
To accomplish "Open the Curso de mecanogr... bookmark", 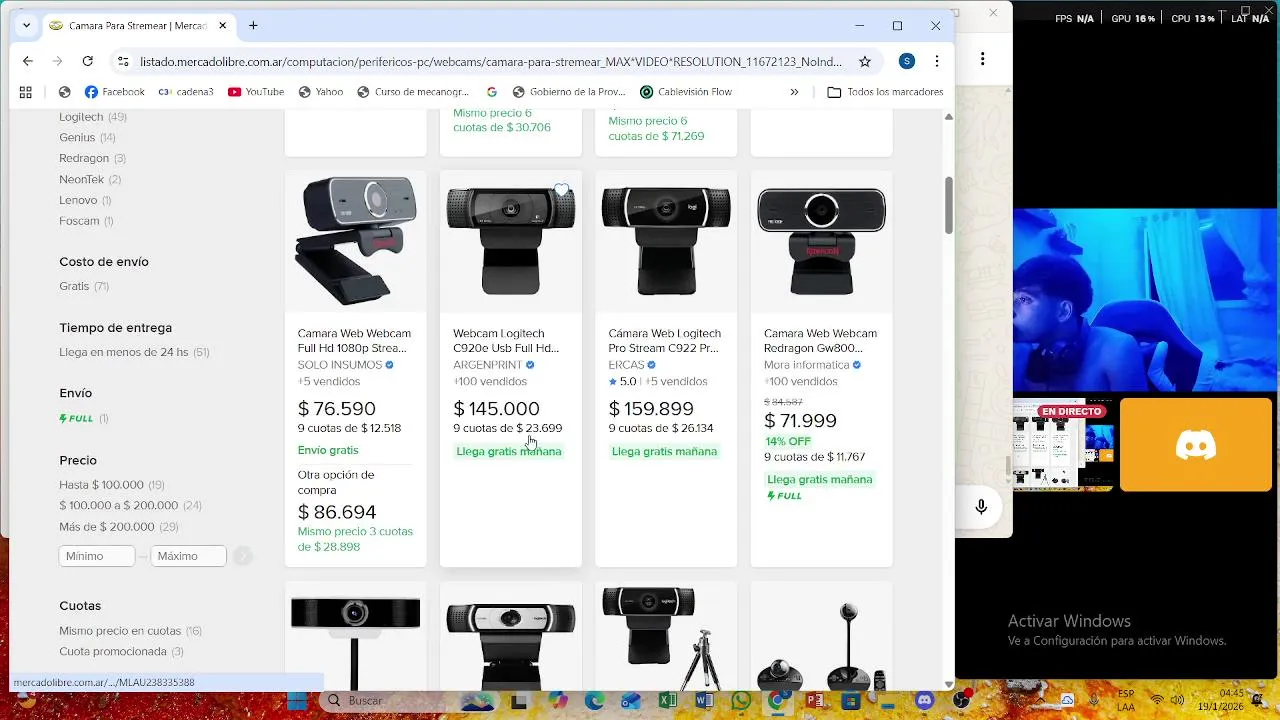I will [412, 92].
